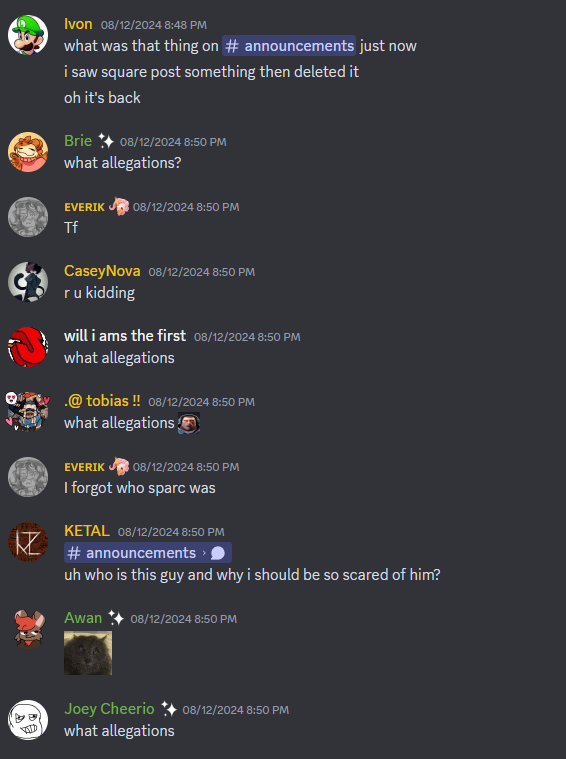Open profile via the .@ tobias !! username
566x759 pixels.
click(x=102, y=401)
